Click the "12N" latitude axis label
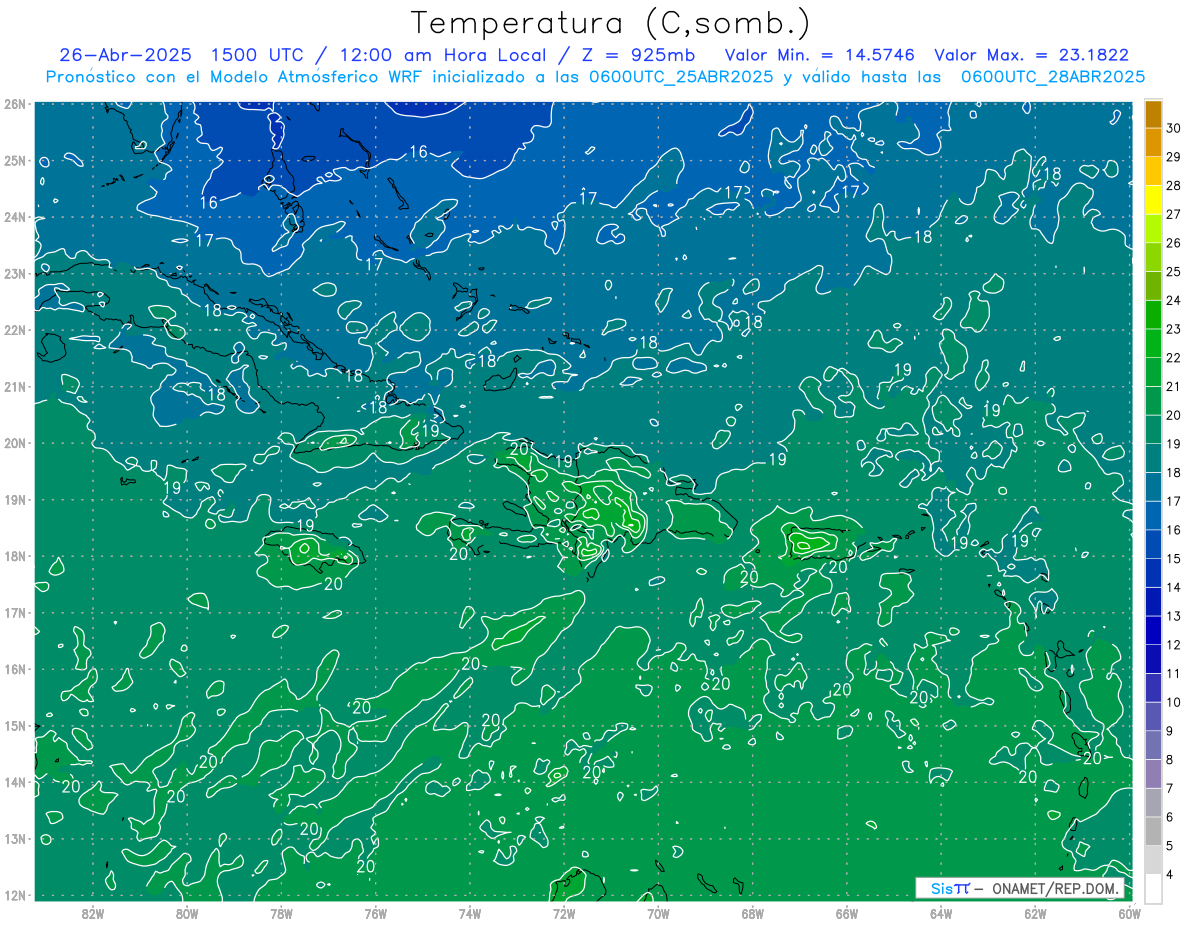 point(14,895)
